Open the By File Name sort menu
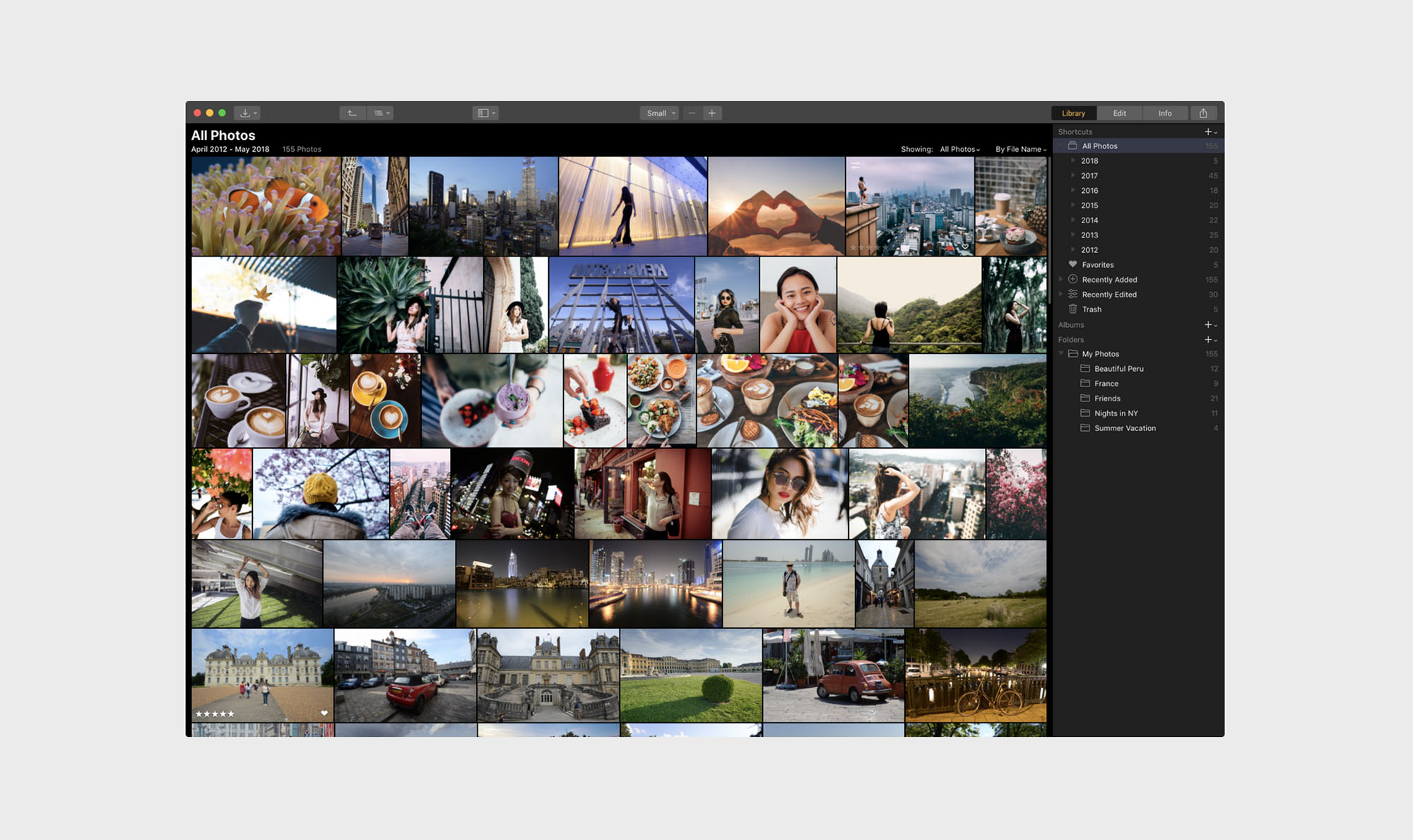 (x=1020, y=149)
